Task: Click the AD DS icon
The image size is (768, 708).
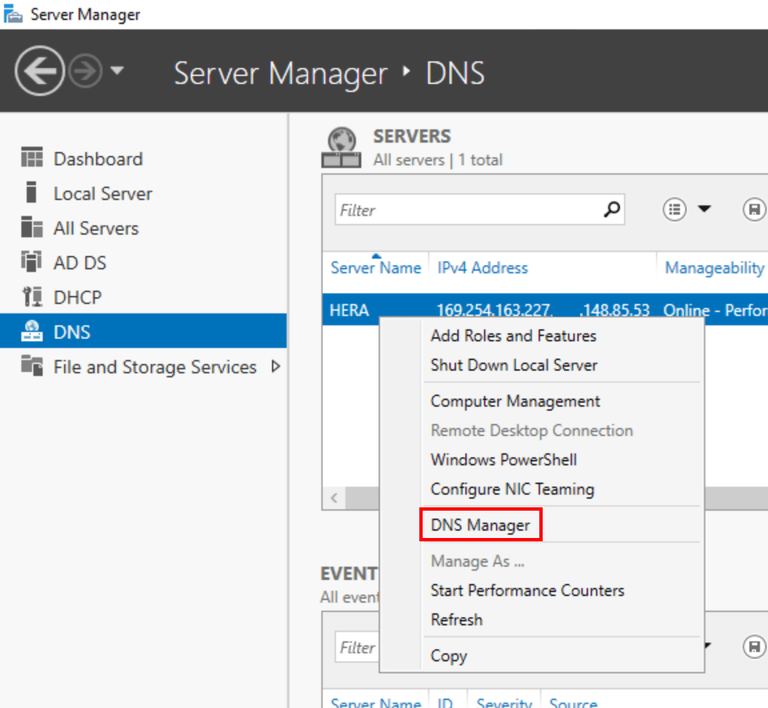Action: [x=32, y=261]
